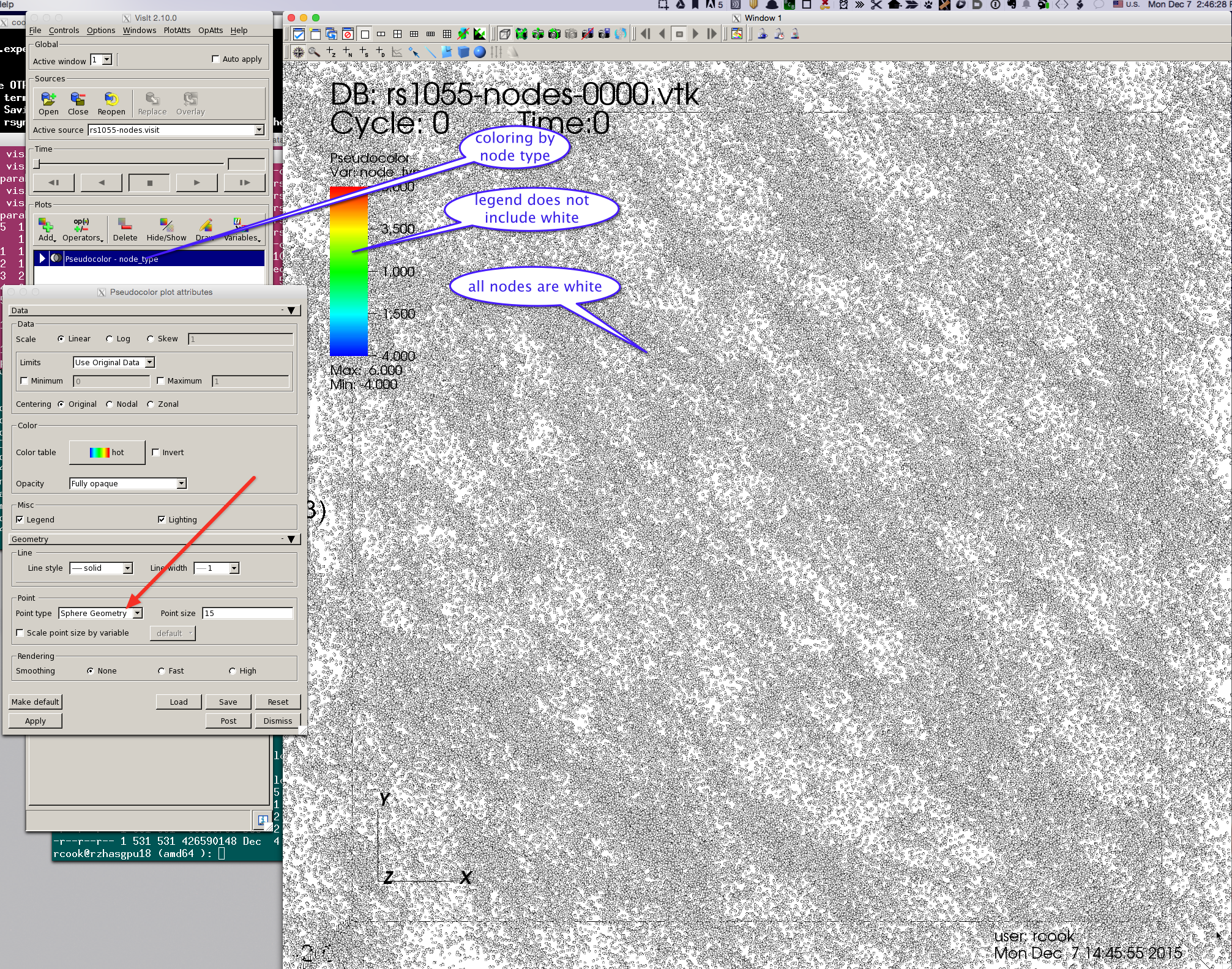Image resolution: width=1232 pixels, height=969 pixels.
Task: Click the Add plot icon
Action: click(x=47, y=225)
